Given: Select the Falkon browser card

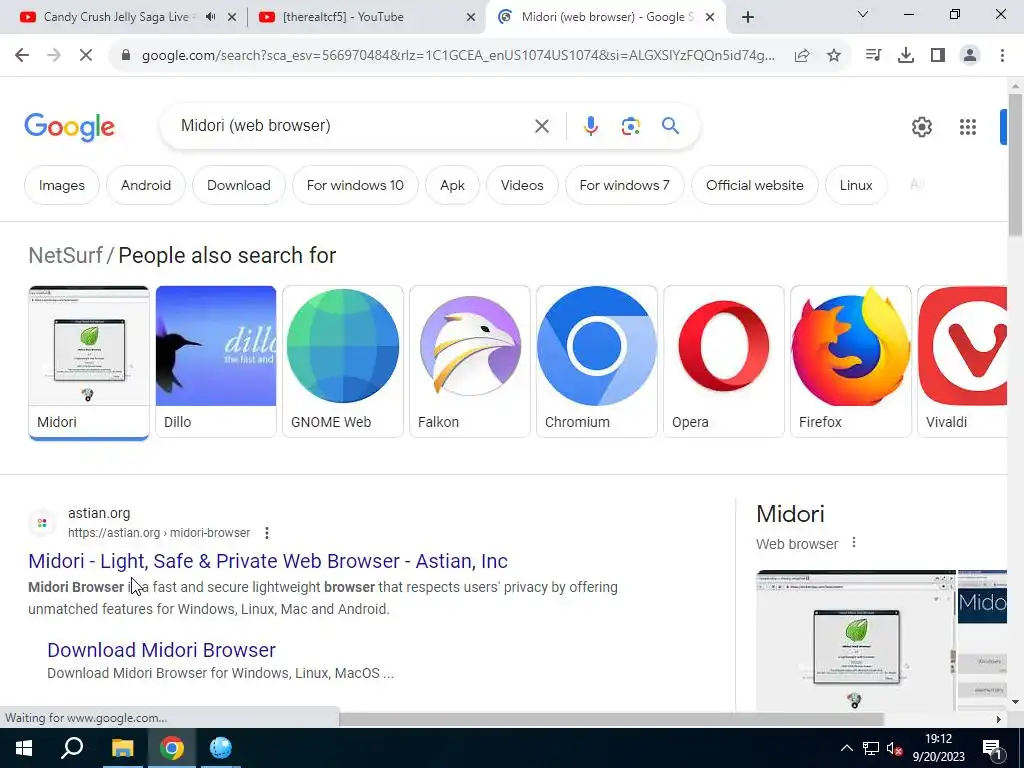Looking at the screenshot, I should point(470,361).
